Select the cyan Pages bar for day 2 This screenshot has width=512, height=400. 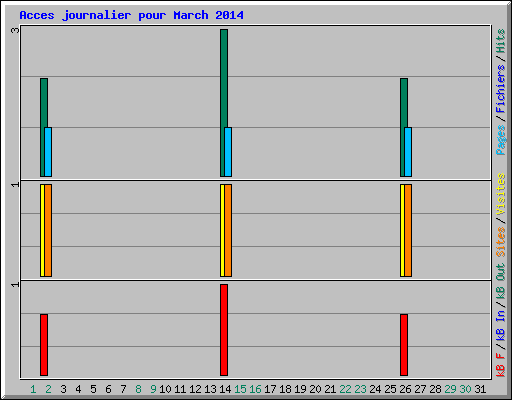(48, 152)
